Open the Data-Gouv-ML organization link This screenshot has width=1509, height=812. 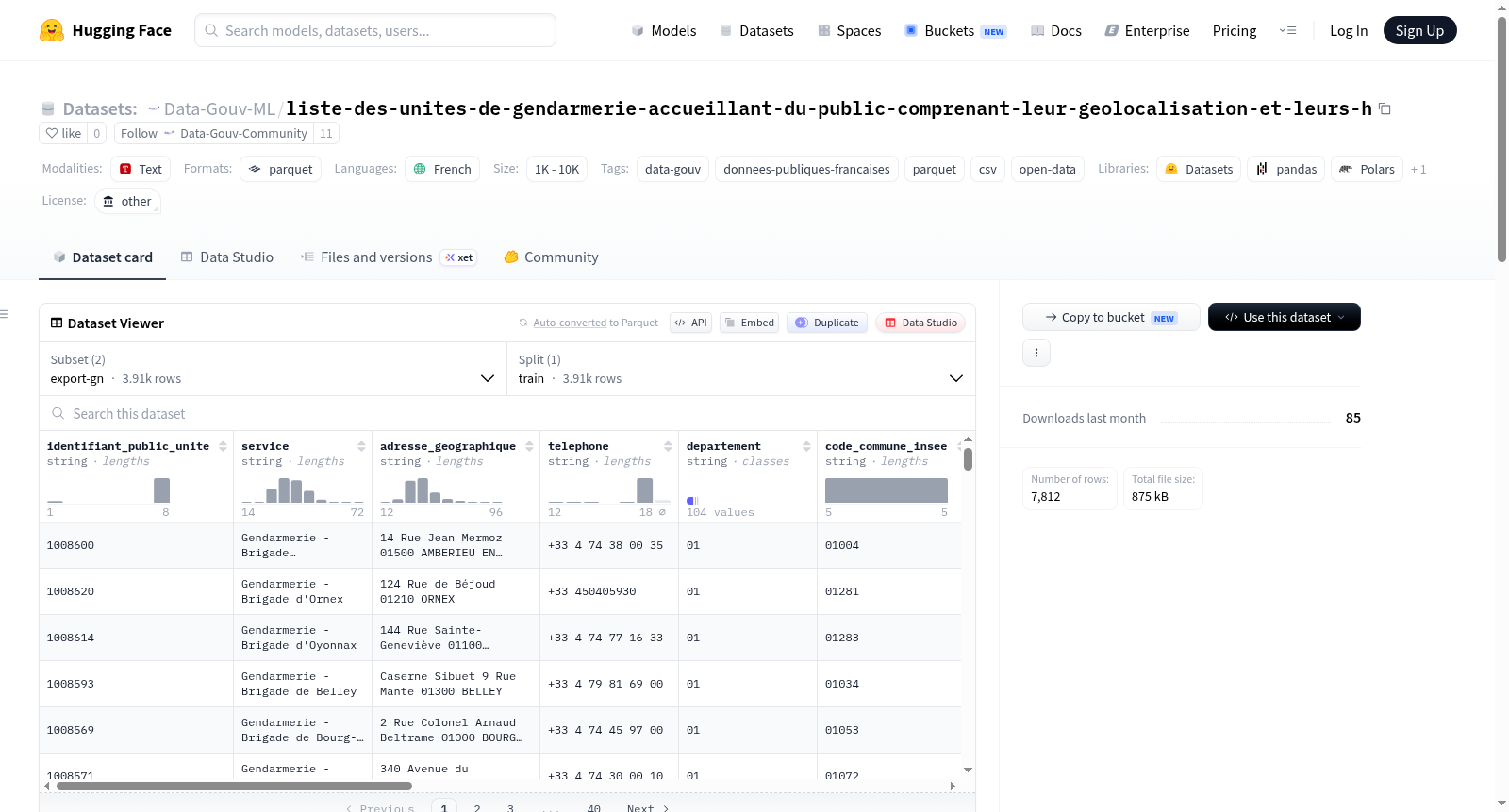[220, 108]
